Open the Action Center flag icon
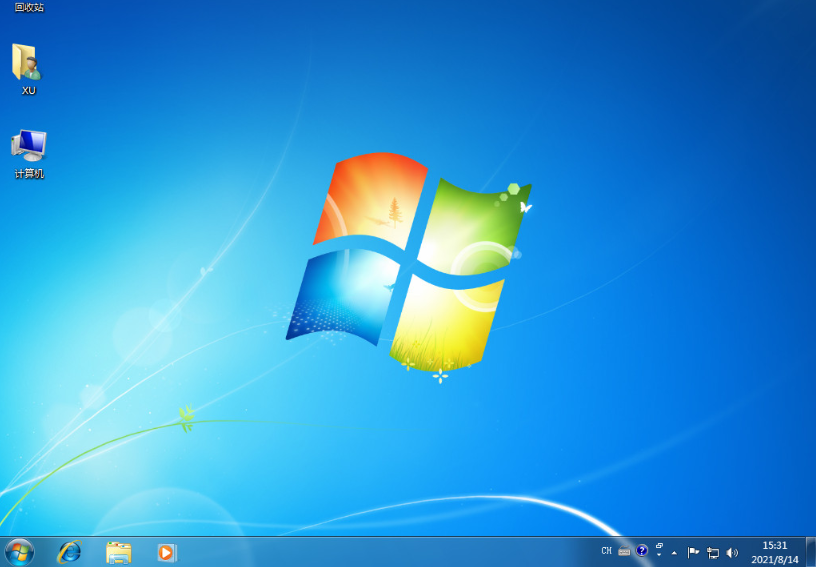This screenshot has width=816, height=567. coord(693,552)
